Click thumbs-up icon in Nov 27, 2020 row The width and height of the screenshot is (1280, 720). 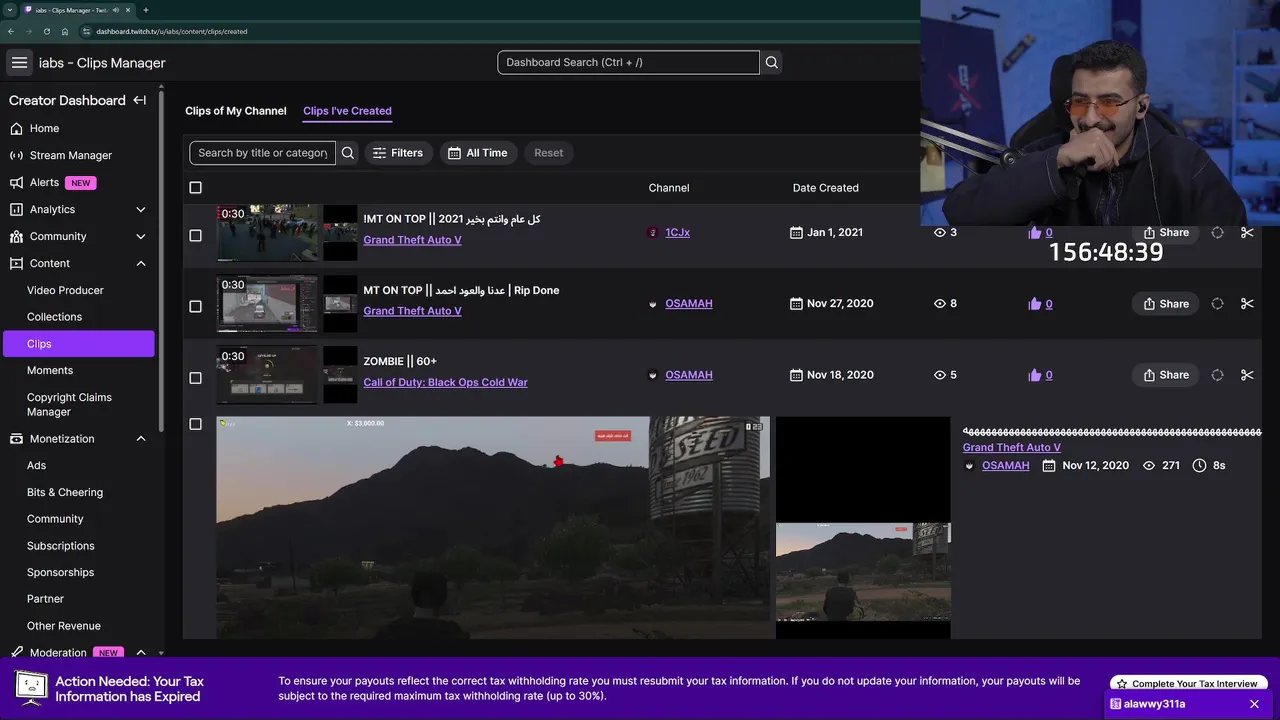click(1035, 303)
